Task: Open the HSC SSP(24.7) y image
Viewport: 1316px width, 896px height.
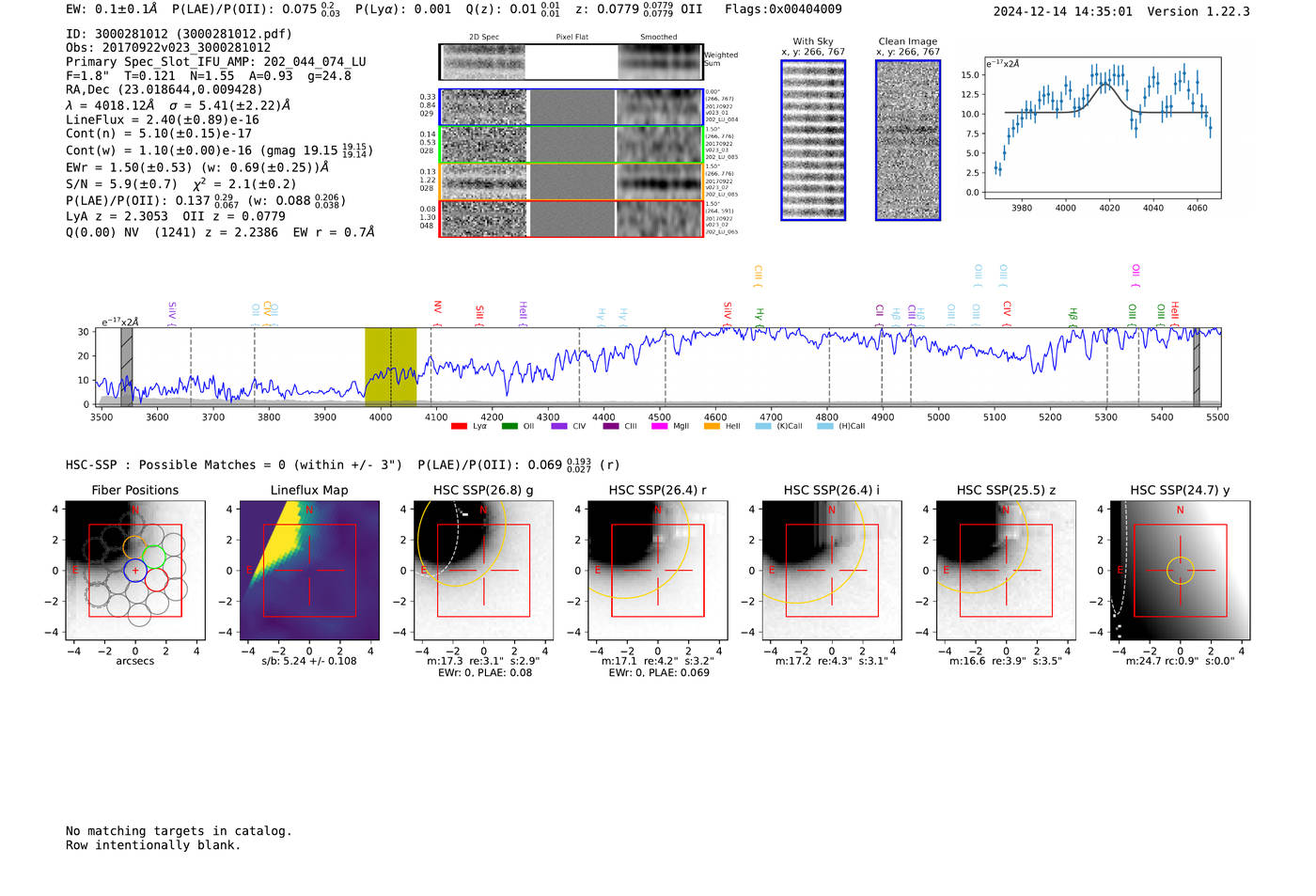Action: 1181,571
